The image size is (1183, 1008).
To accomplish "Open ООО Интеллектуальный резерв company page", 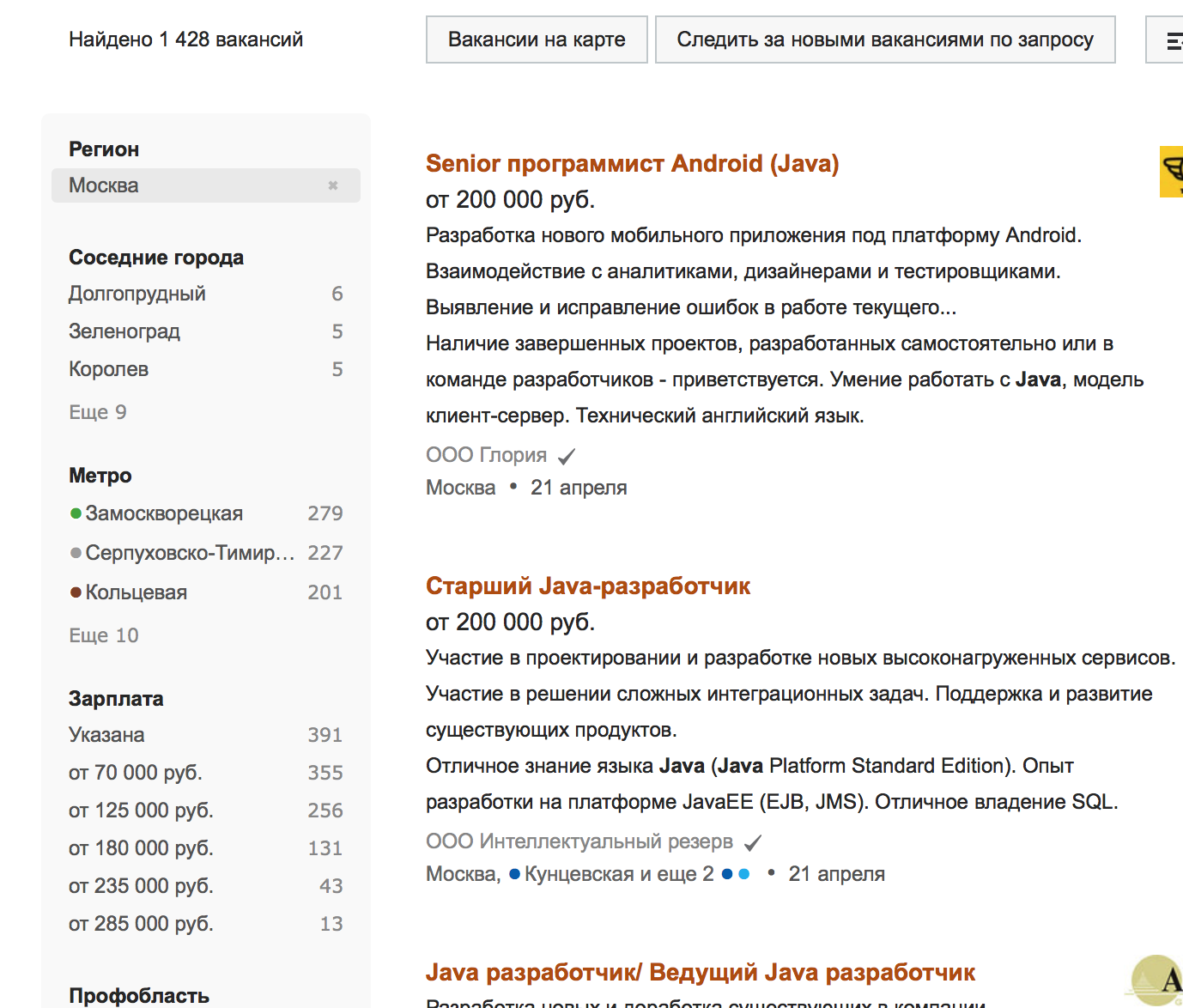I will 579,841.
